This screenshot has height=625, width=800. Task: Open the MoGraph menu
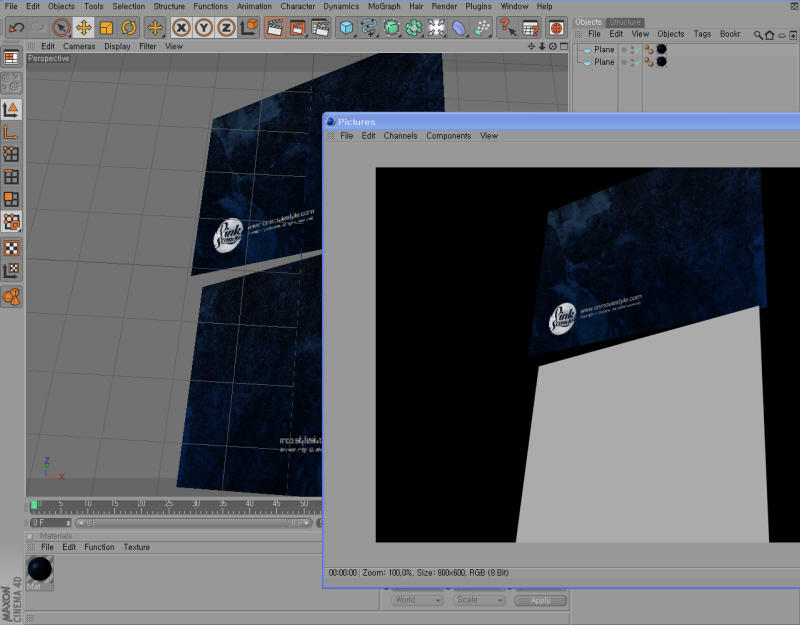tap(384, 6)
